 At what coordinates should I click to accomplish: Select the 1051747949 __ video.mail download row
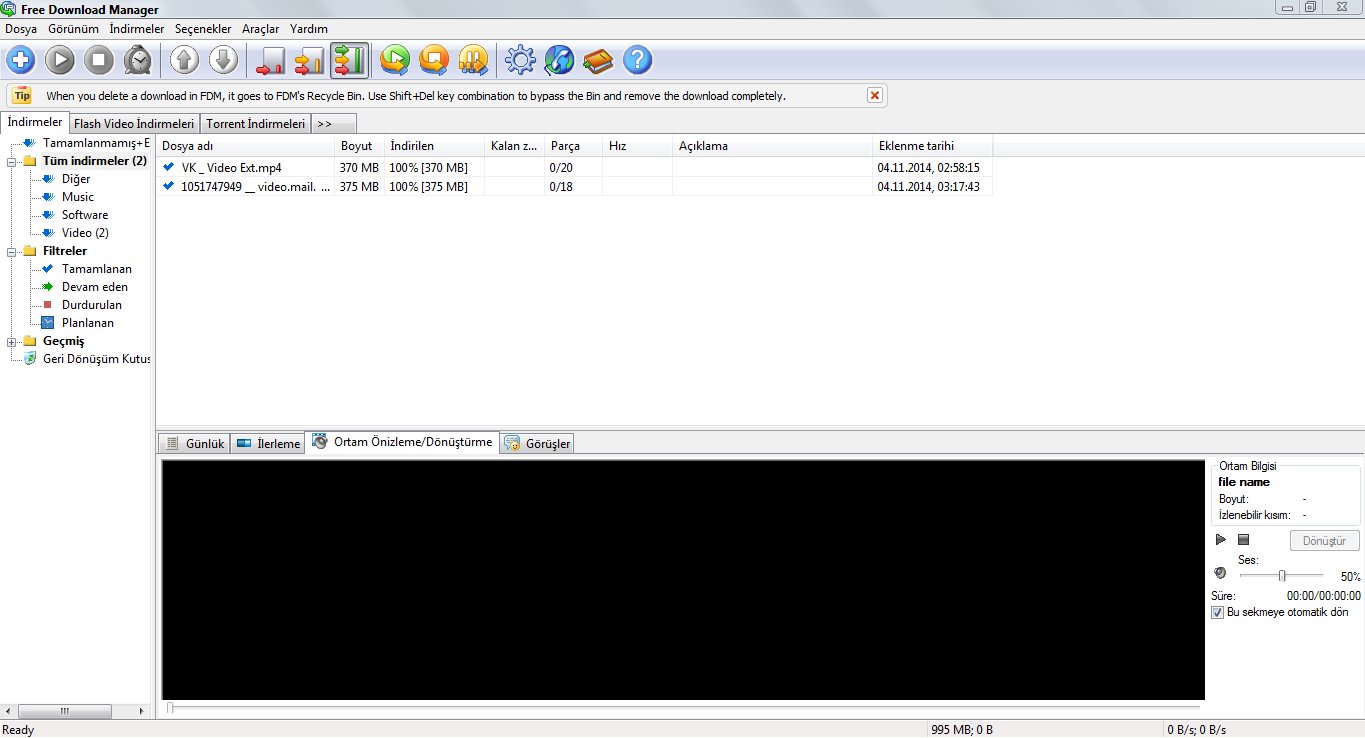click(574, 187)
